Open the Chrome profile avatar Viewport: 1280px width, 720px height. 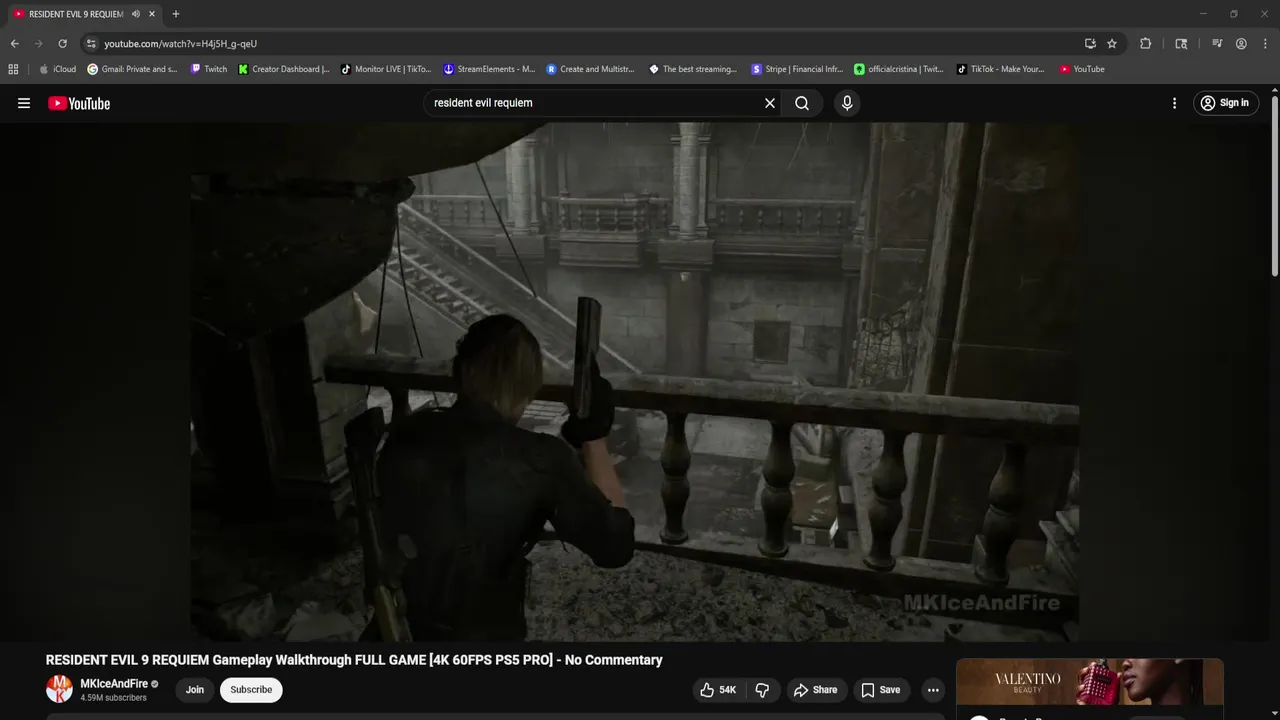(1241, 44)
